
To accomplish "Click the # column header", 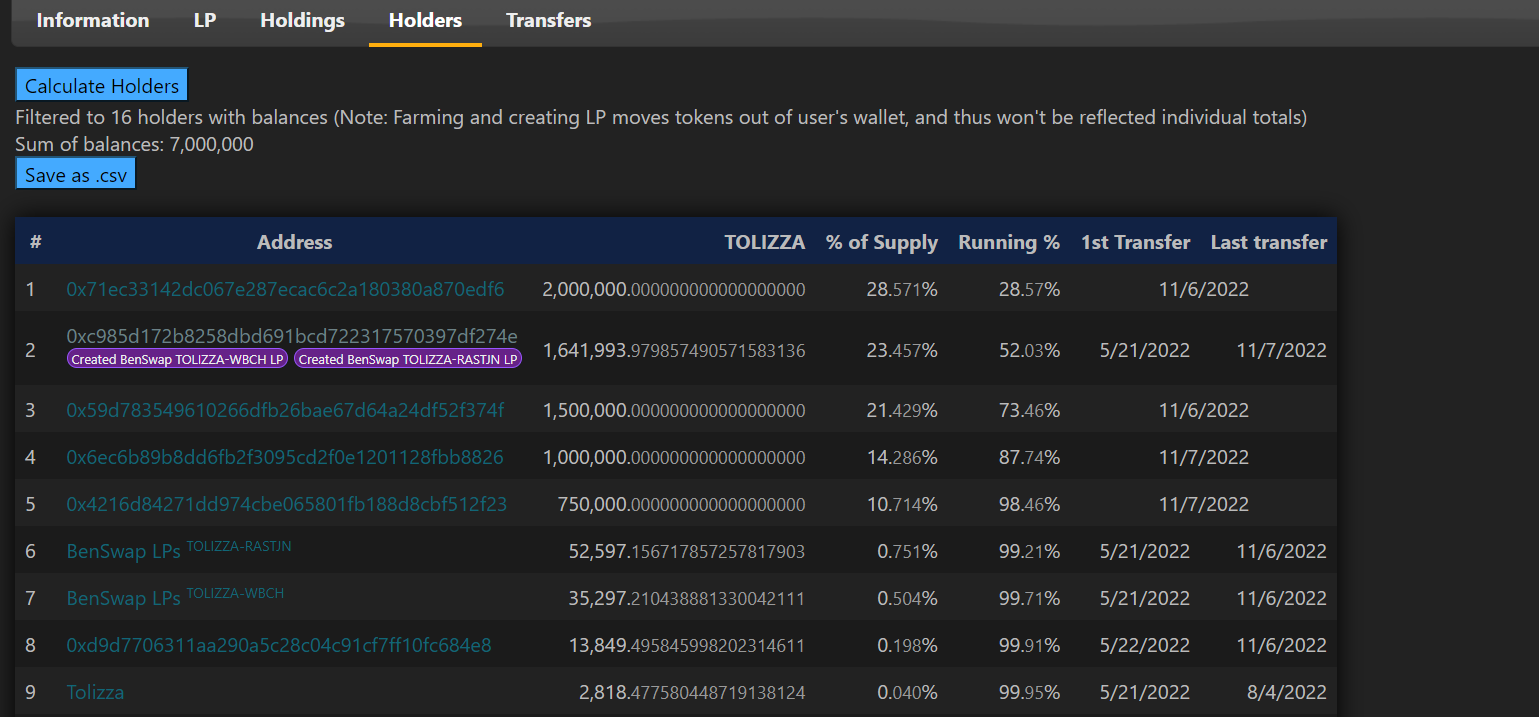I will (36, 242).
